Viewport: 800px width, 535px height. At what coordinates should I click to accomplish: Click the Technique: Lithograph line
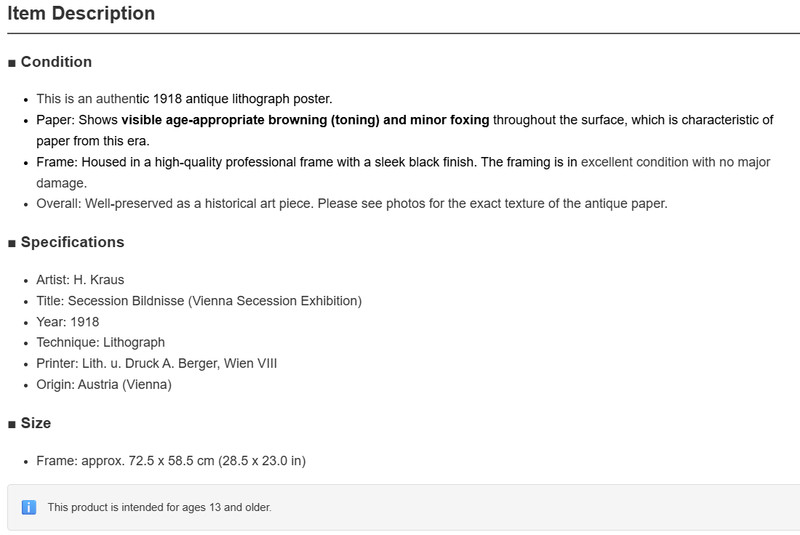(x=101, y=342)
